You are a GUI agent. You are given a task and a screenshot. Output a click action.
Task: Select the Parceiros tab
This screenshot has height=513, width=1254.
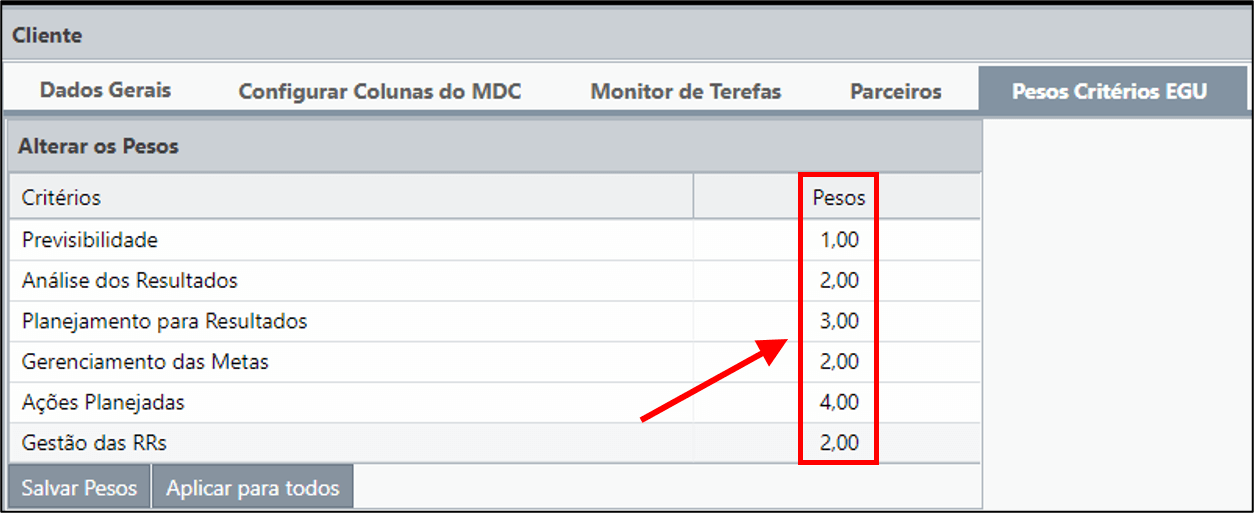[896, 91]
